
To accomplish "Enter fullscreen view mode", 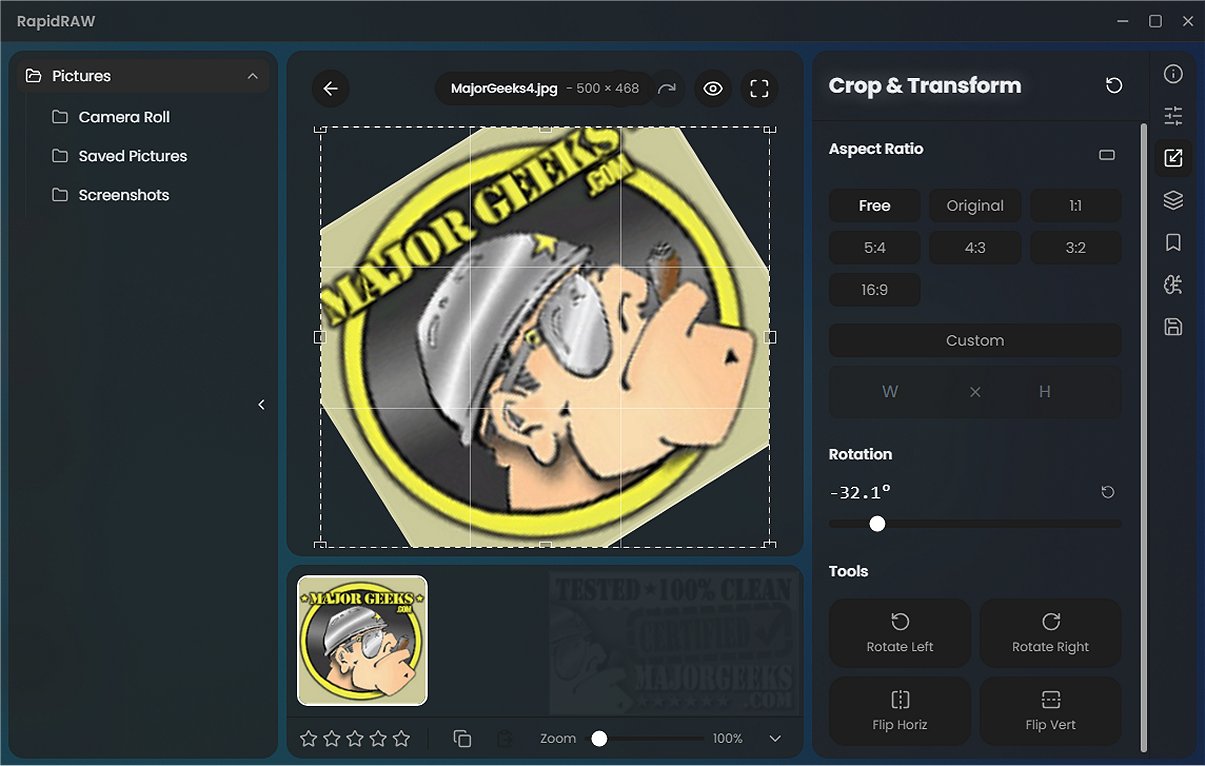I will click(759, 88).
